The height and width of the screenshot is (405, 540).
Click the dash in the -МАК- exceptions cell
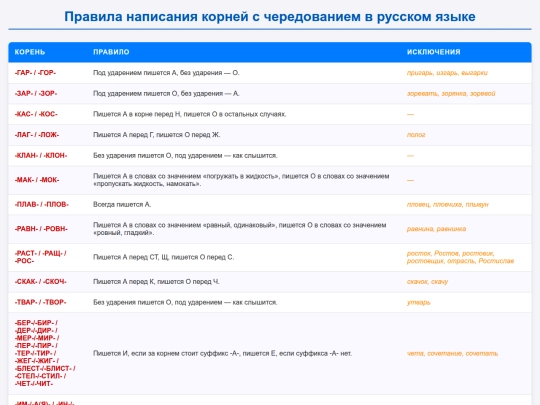coord(410,180)
